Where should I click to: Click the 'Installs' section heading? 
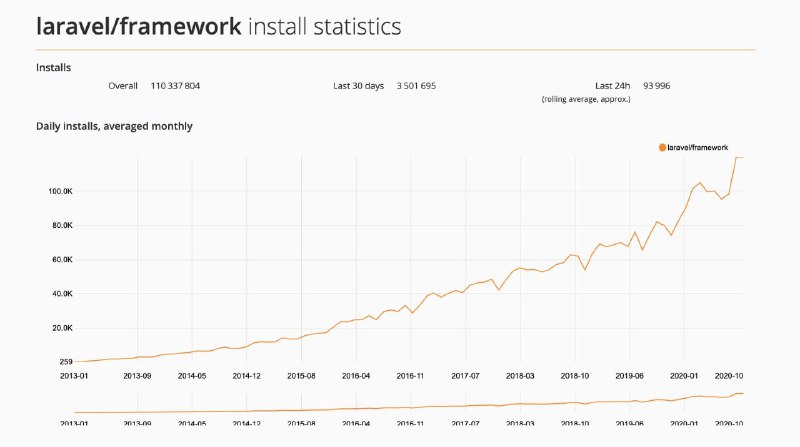click(53, 67)
